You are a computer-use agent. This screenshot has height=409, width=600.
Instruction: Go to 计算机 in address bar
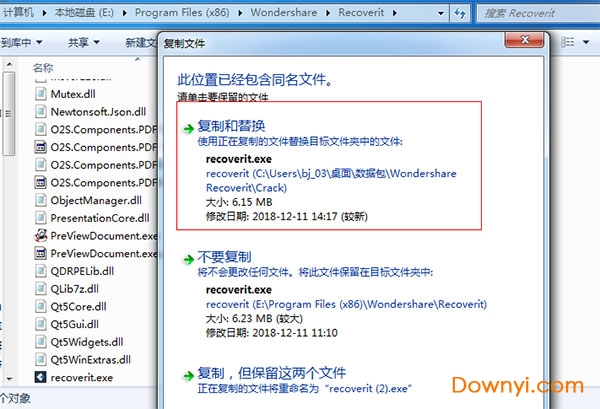19,13
